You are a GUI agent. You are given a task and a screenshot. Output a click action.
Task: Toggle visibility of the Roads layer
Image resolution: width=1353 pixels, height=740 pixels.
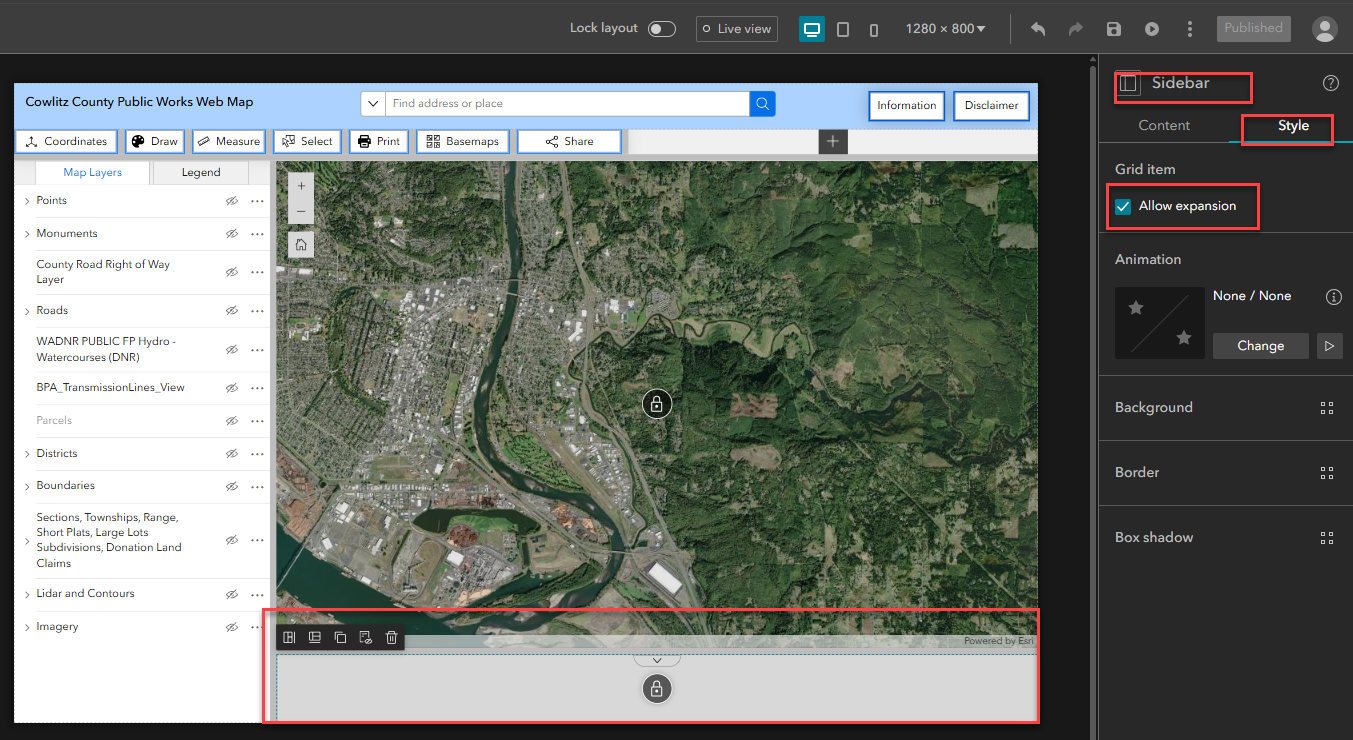coord(232,310)
